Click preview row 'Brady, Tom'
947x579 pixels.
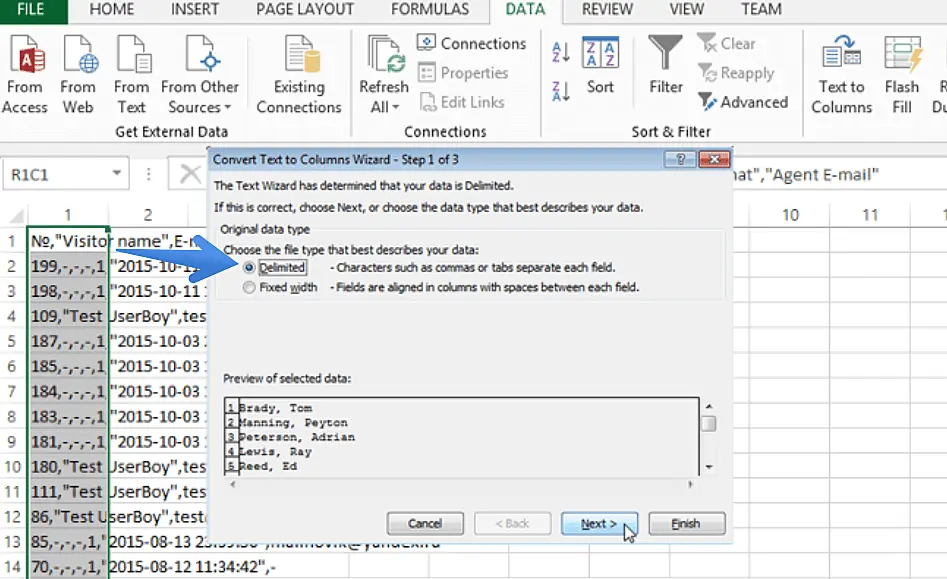275,408
